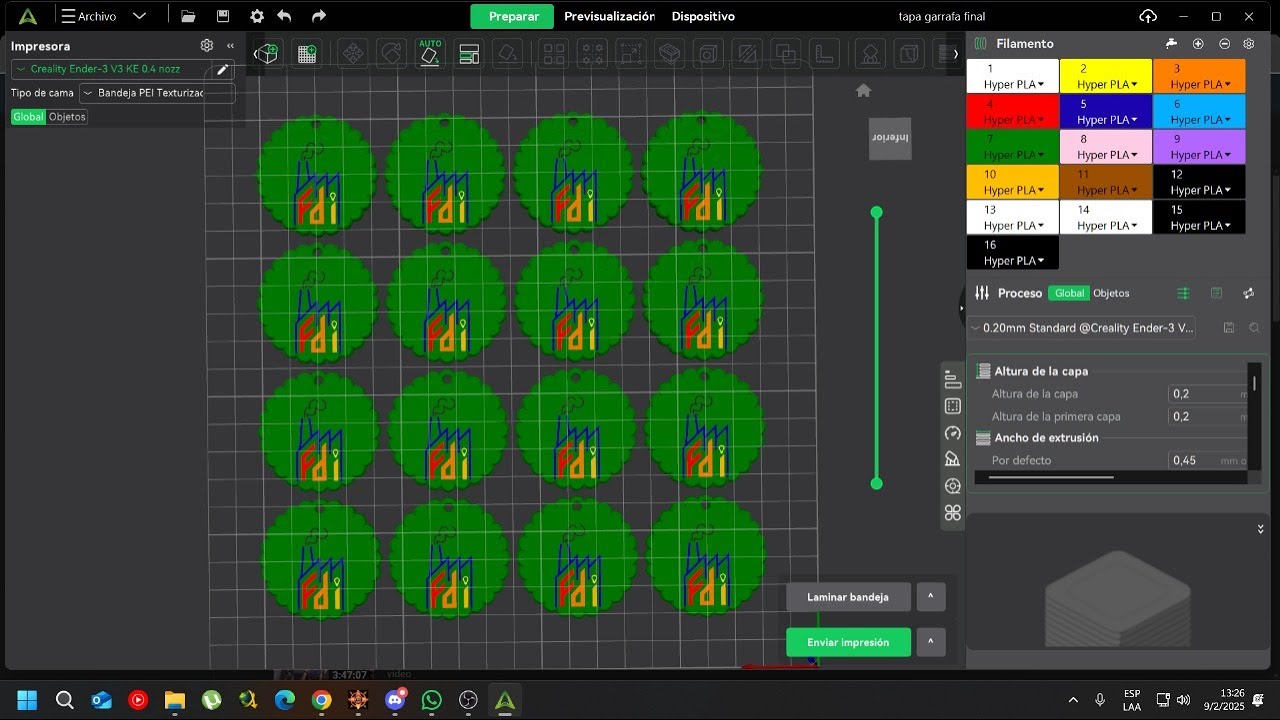Click light blue filament swatch number 6
The width and height of the screenshot is (1280, 720).
[1199, 112]
